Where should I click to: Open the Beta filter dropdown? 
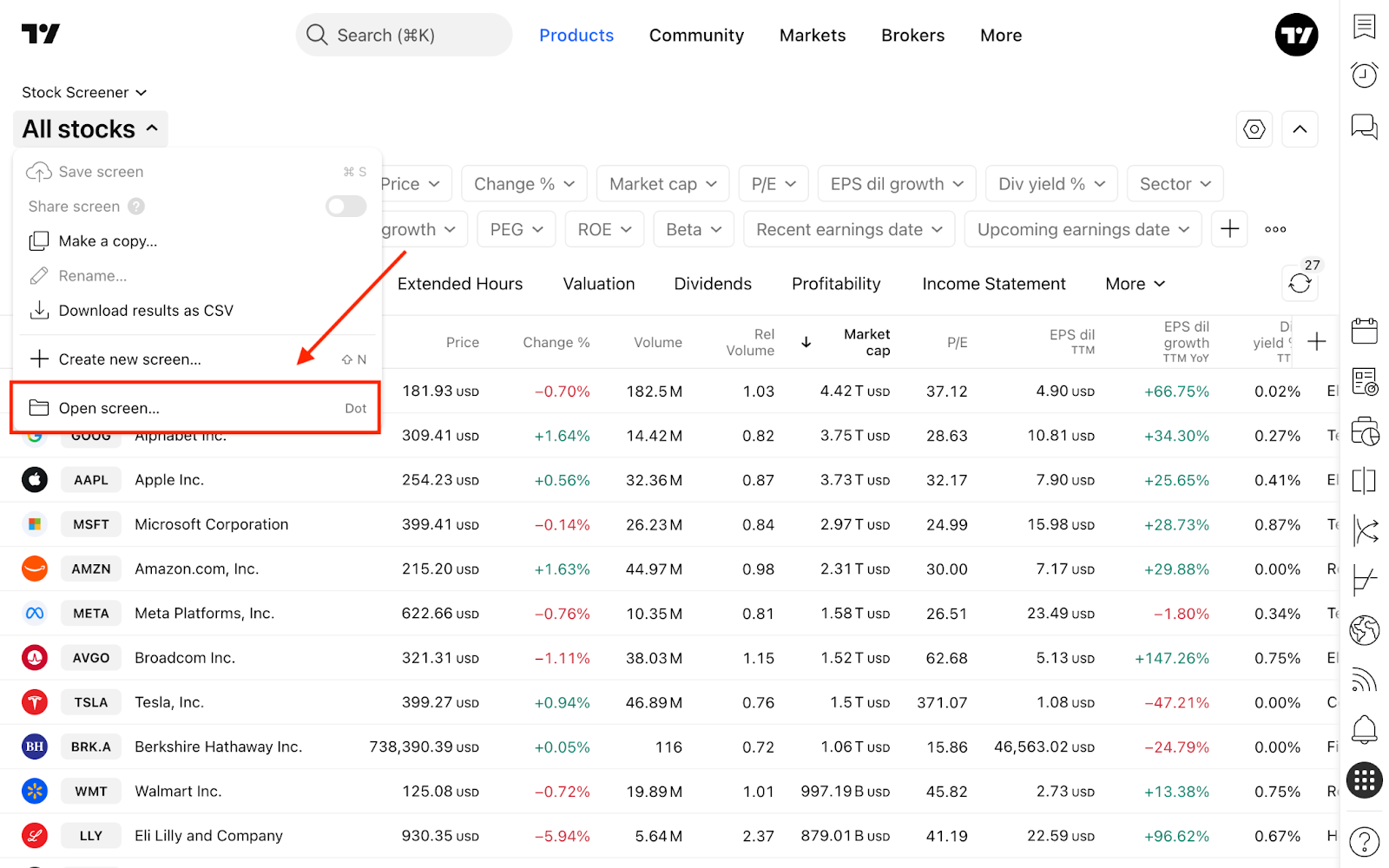click(694, 229)
